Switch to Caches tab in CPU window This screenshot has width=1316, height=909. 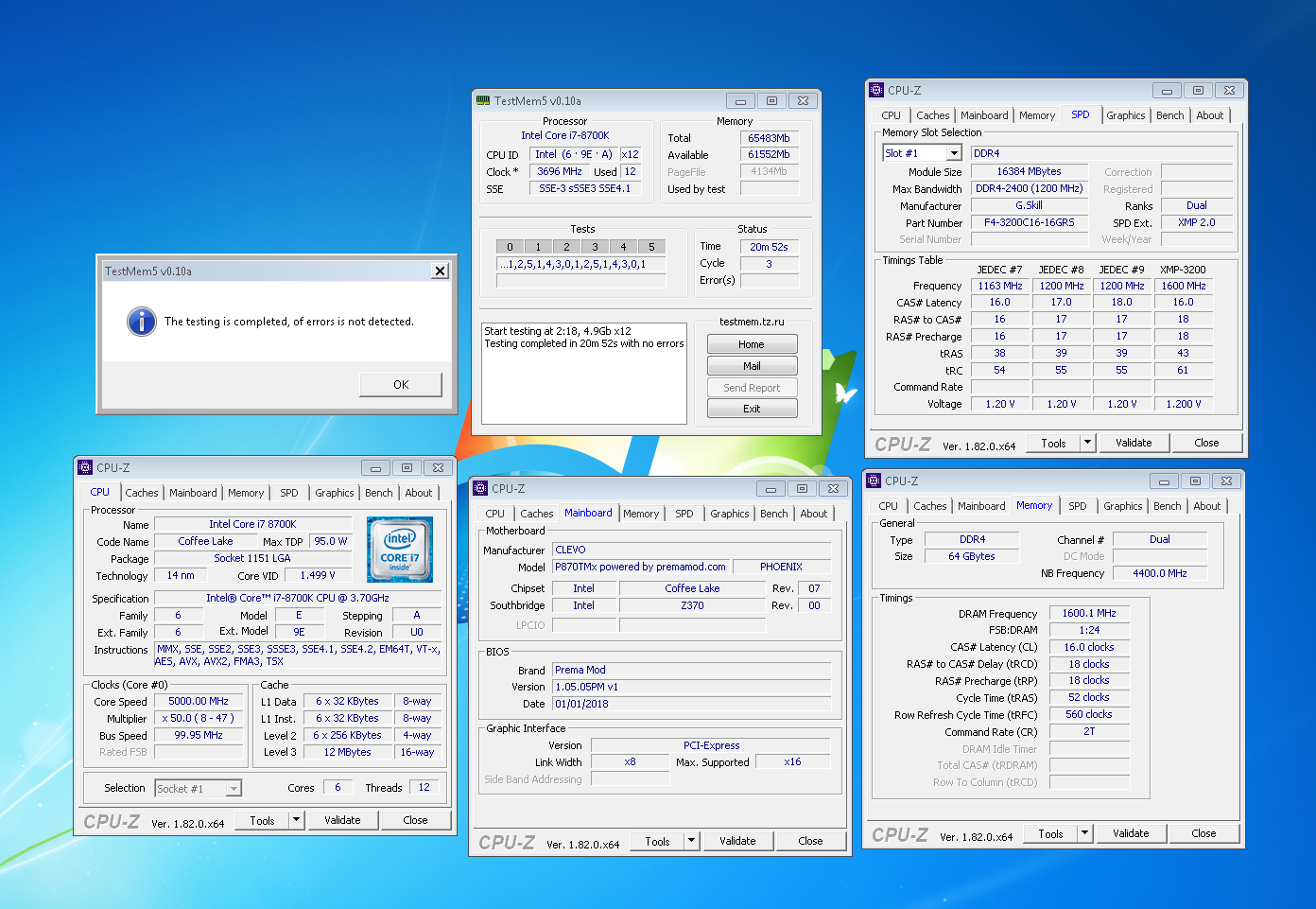point(142,493)
